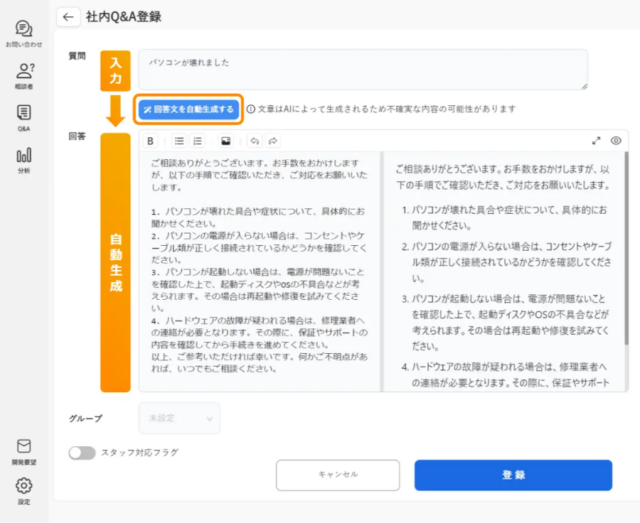Click the back arrow next to 社内Q&A登録
Screen dimensions: 640x523
(68, 17)
